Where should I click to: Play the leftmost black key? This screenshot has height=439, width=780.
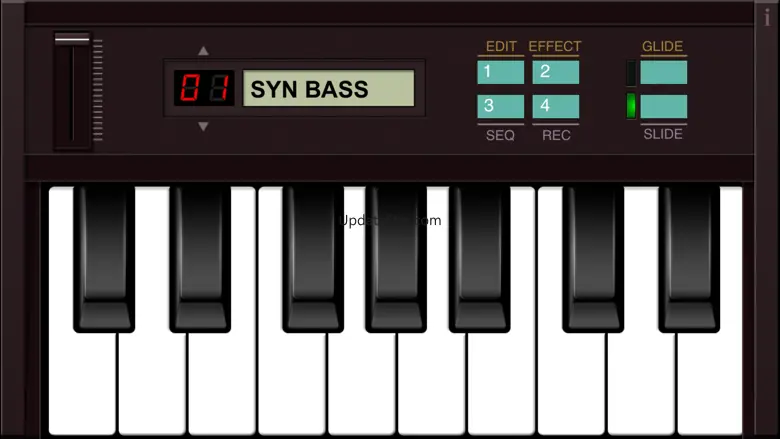[x=104, y=259]
